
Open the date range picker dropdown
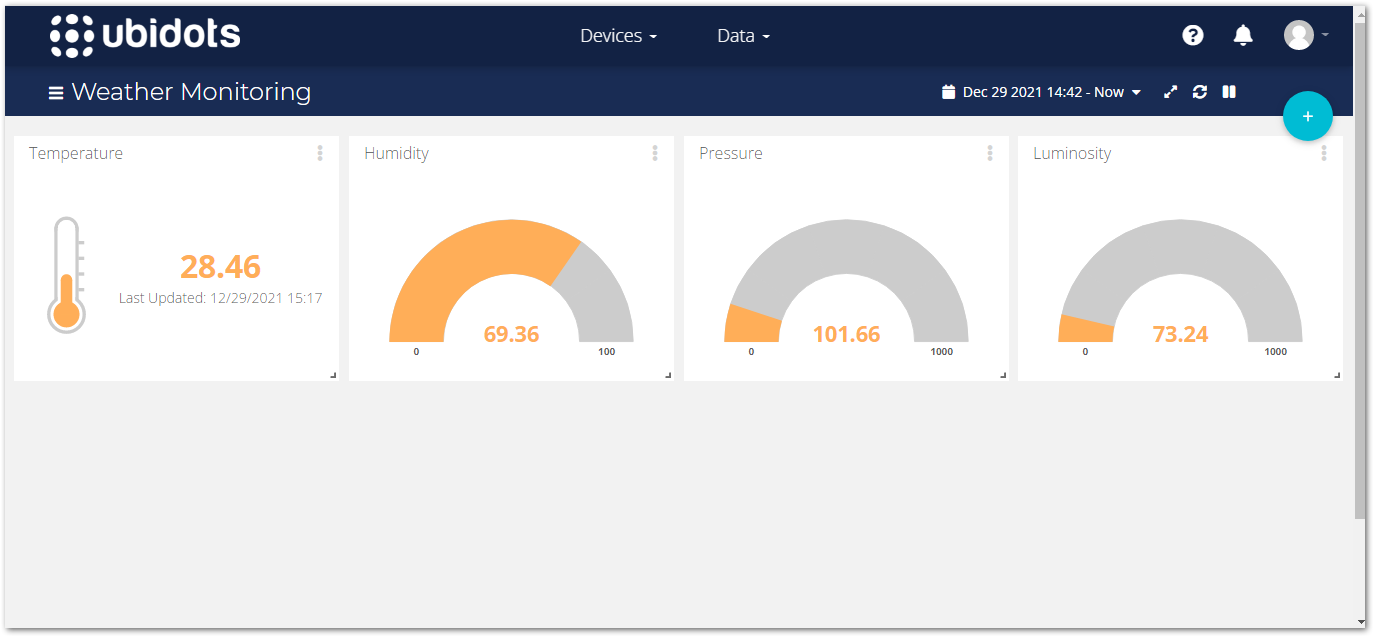tap(1042, 92)
